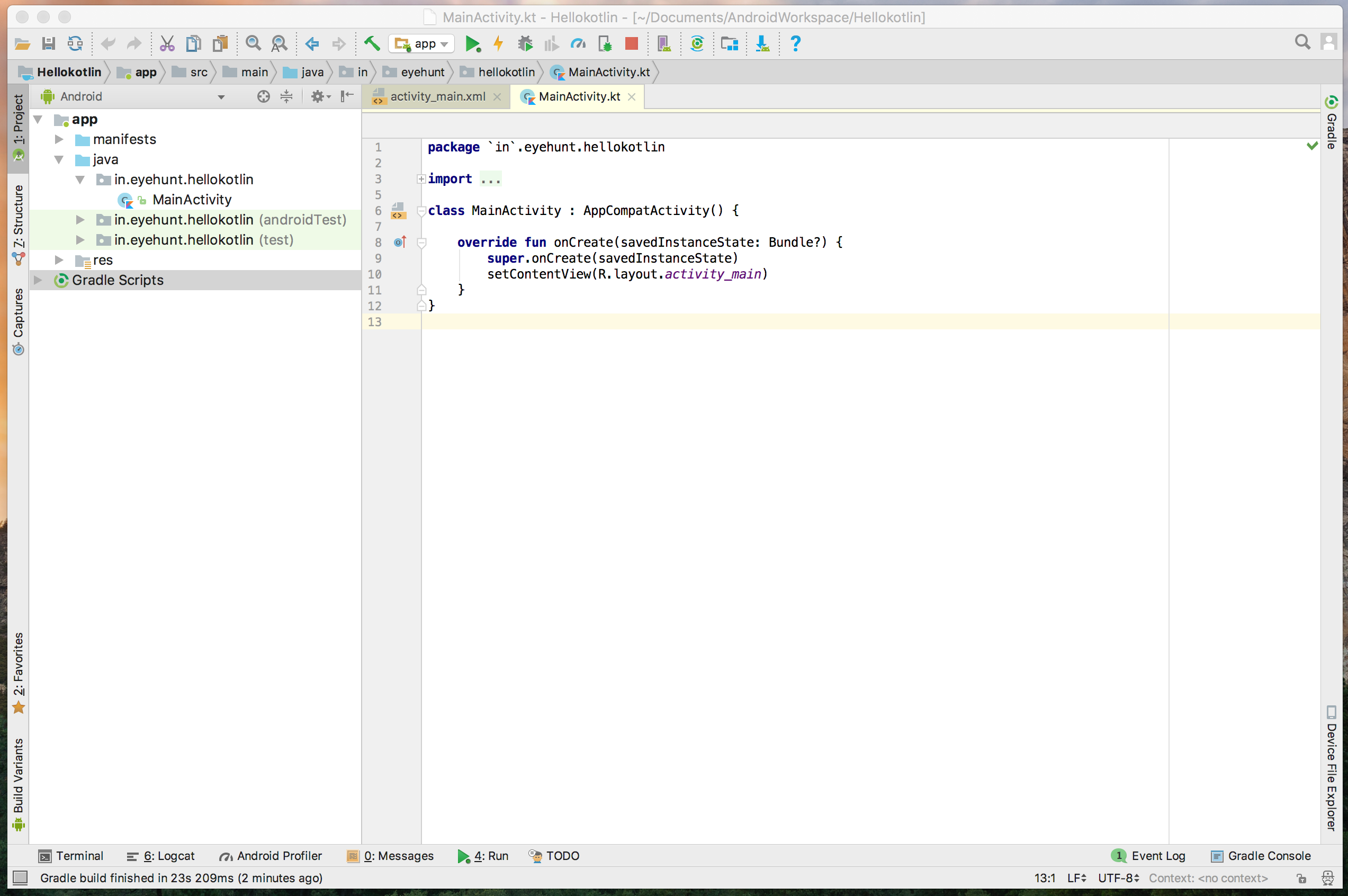The image size is (1348, 896).
Task: Expand the Gradle Scripts node
Action: coord(38,280)
